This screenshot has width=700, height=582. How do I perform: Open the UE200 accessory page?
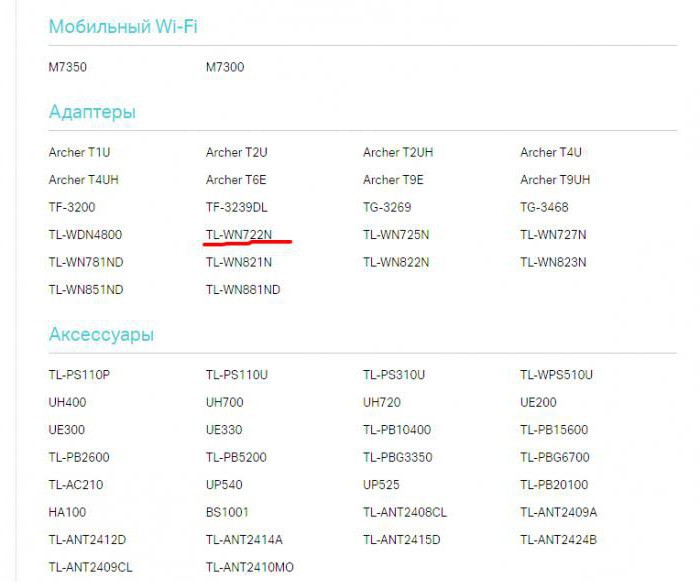pos(538,402)
